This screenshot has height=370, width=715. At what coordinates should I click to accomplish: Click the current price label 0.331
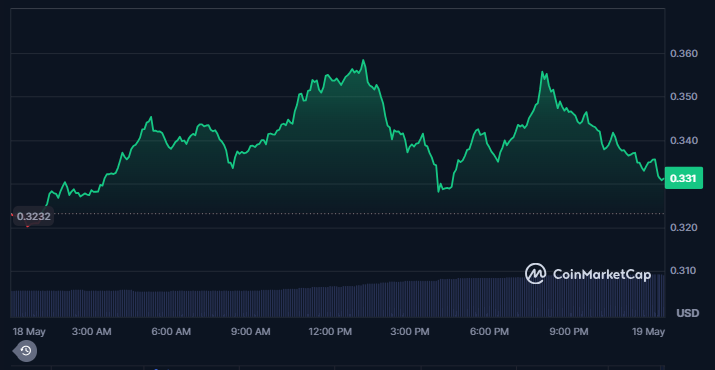tap(684, 178)
